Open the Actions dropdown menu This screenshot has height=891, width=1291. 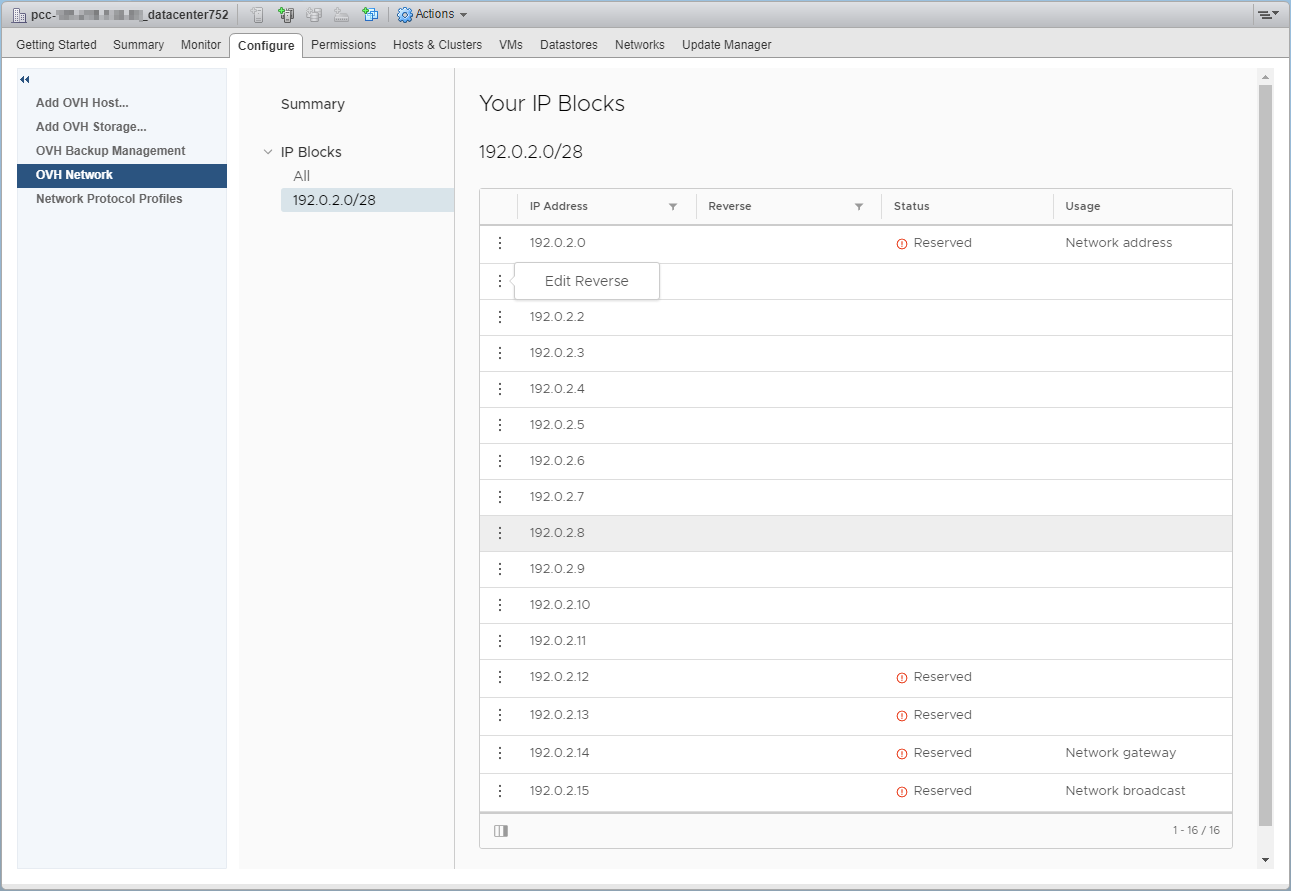[x=433, y=15]
